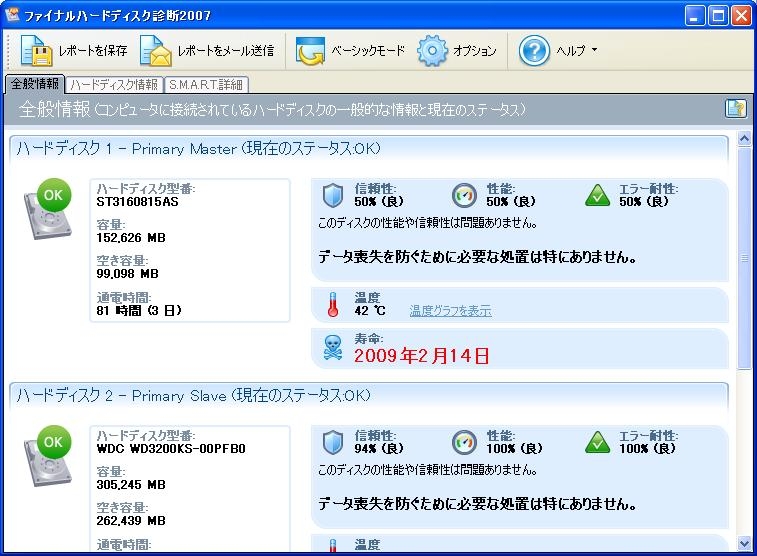The height and width of the screenshot is (556, 757).
Task: Switch to ベーシックモード via its toolbar icon
Action: tap(310, 50)
